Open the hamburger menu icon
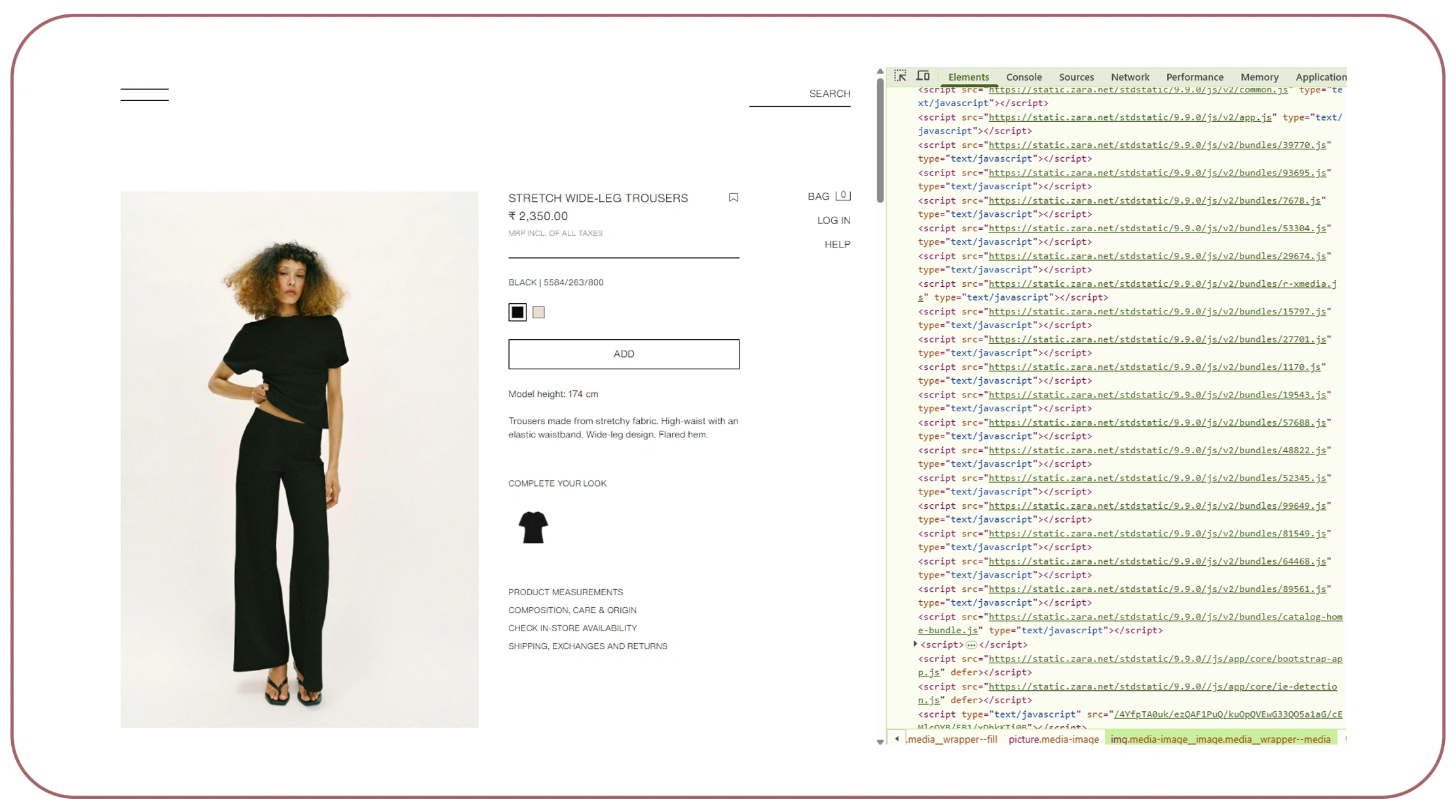1456x812 pixels. (x=144, y=94)
